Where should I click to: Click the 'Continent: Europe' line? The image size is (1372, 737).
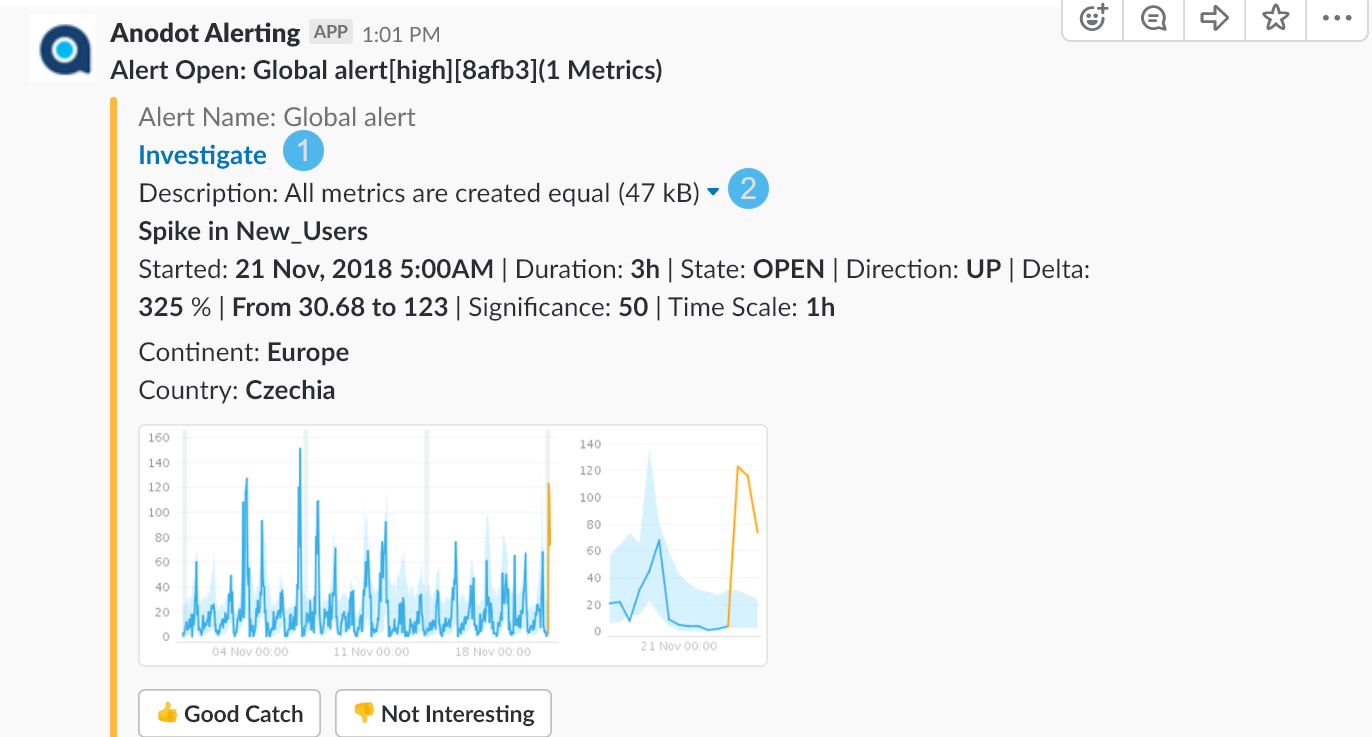tap(244, 352)
